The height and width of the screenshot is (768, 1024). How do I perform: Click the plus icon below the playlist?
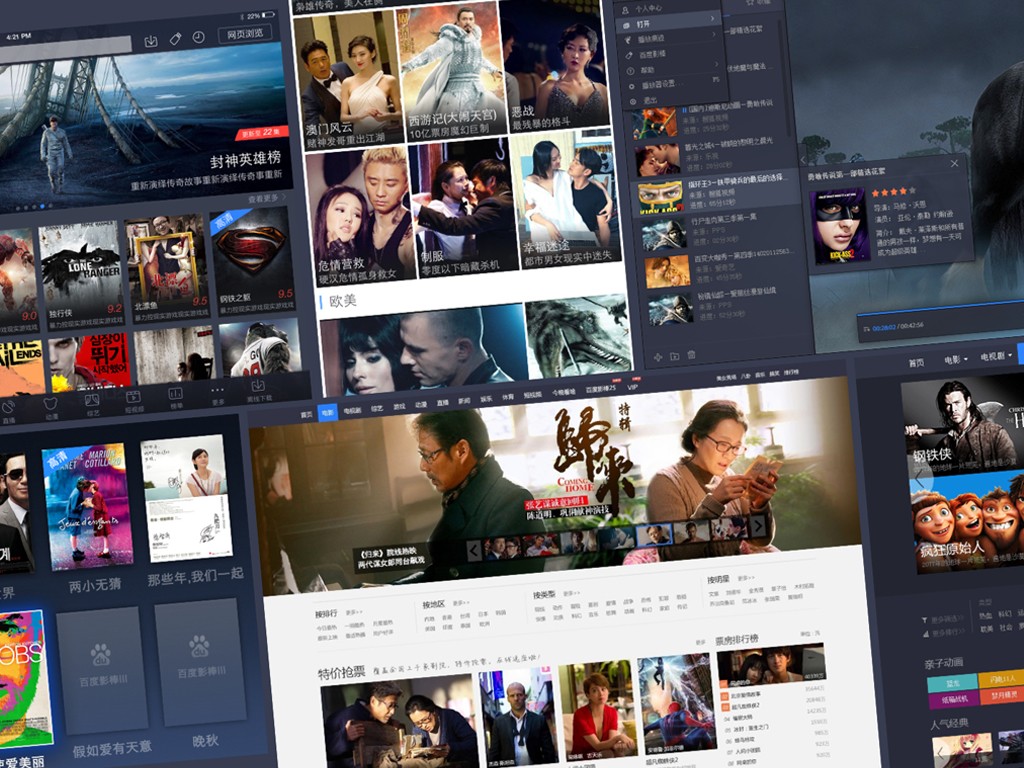pos(657,356)
